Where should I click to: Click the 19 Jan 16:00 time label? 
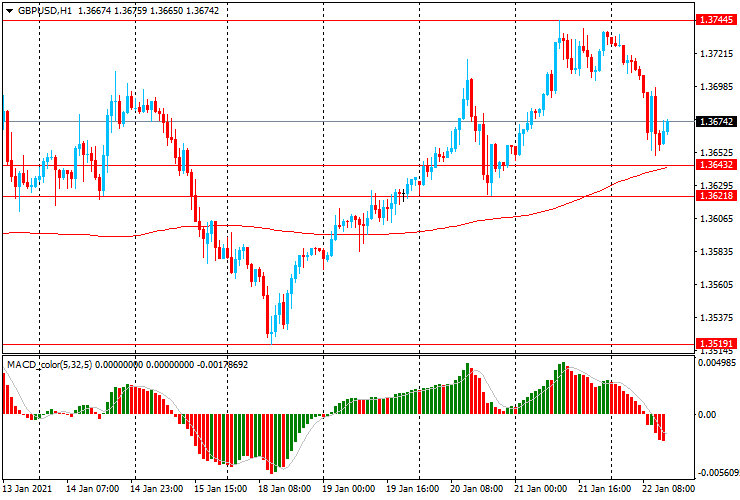click(x=412, y=489)
